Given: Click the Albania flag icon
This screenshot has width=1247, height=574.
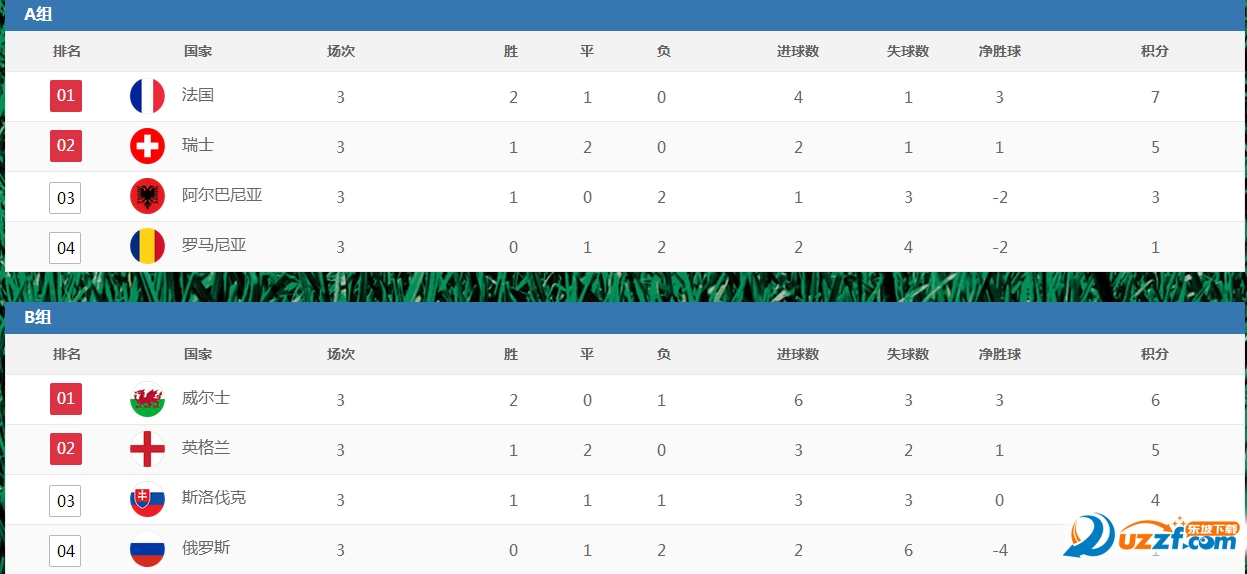Looking at the screenshot, I should click(147, 196).
